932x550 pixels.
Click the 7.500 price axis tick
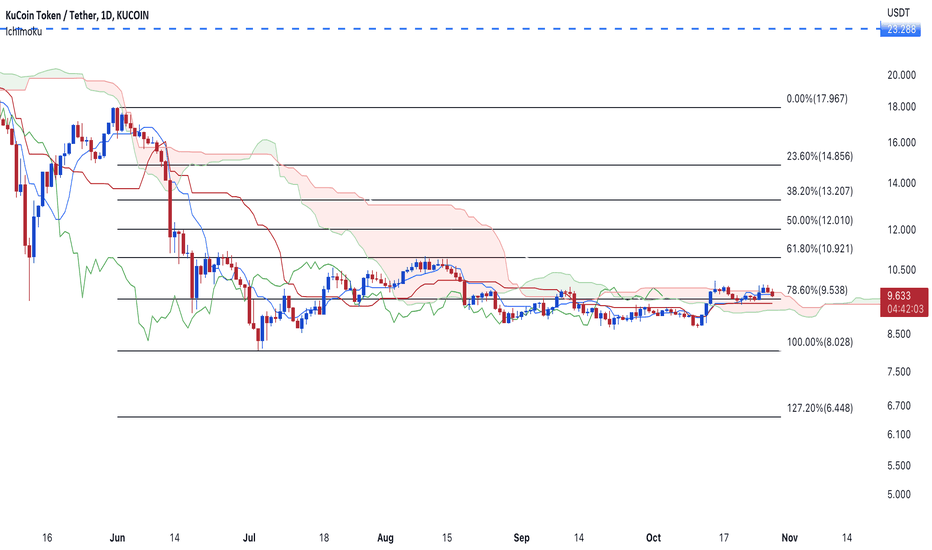click(899, 372)
